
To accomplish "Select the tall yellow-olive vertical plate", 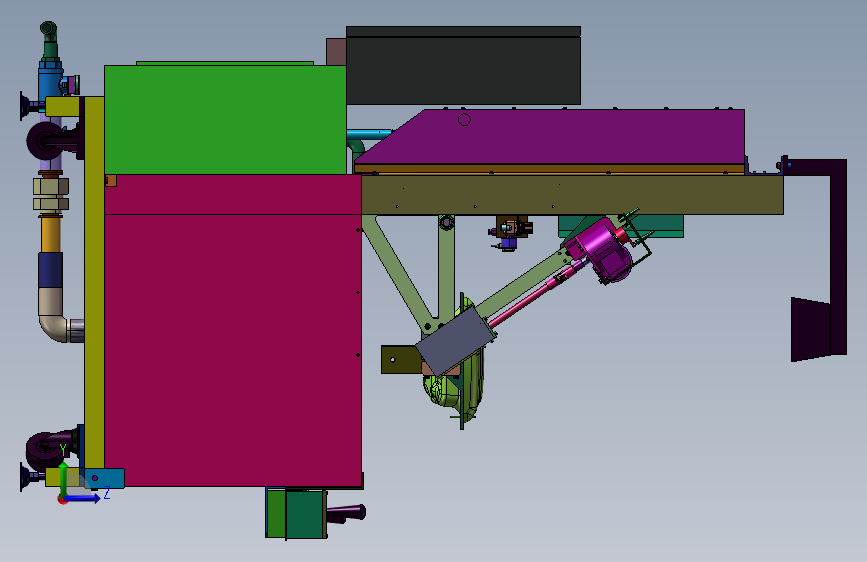I will [x=95, y=282].
